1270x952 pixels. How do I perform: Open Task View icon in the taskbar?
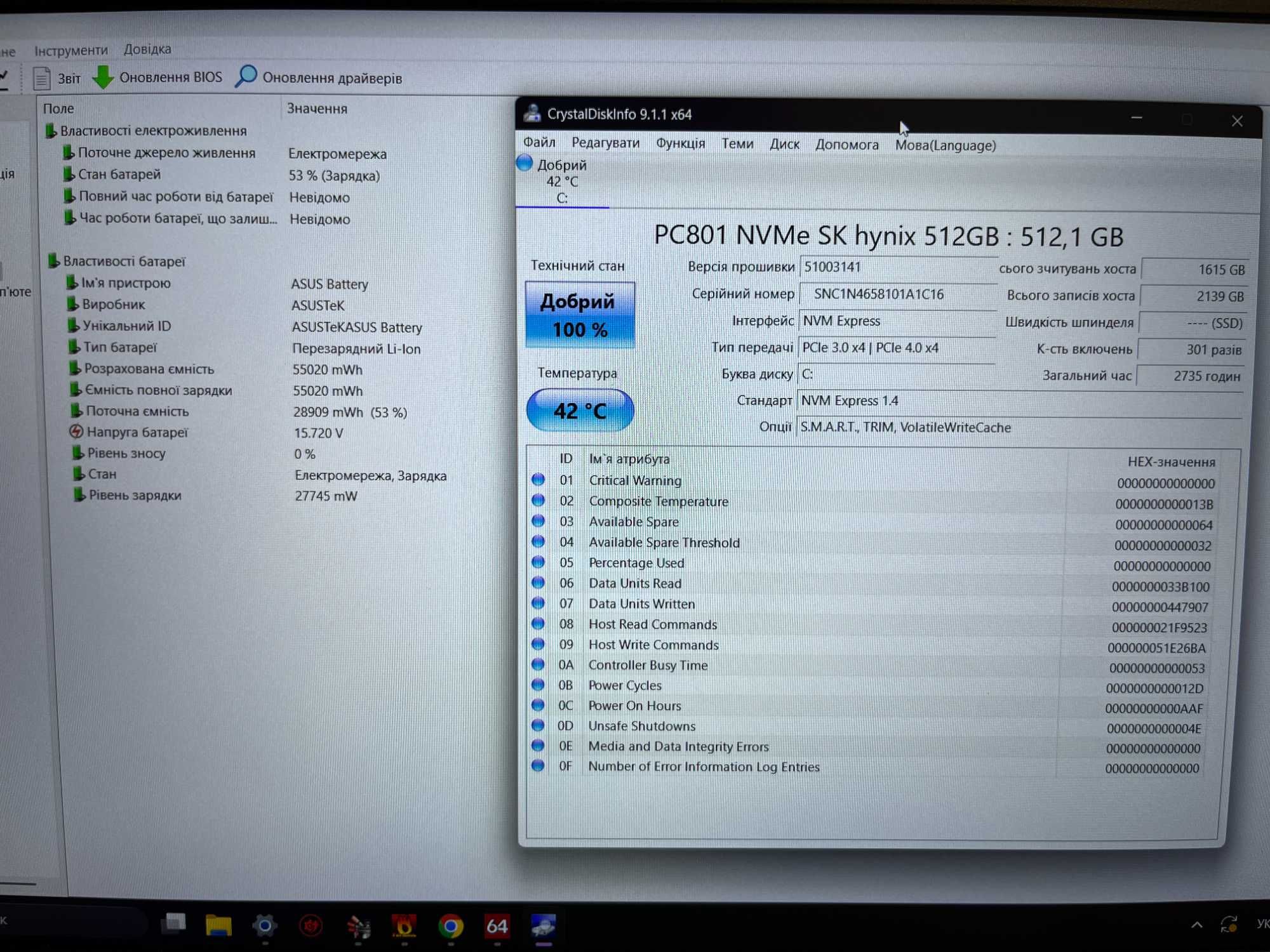173,924
